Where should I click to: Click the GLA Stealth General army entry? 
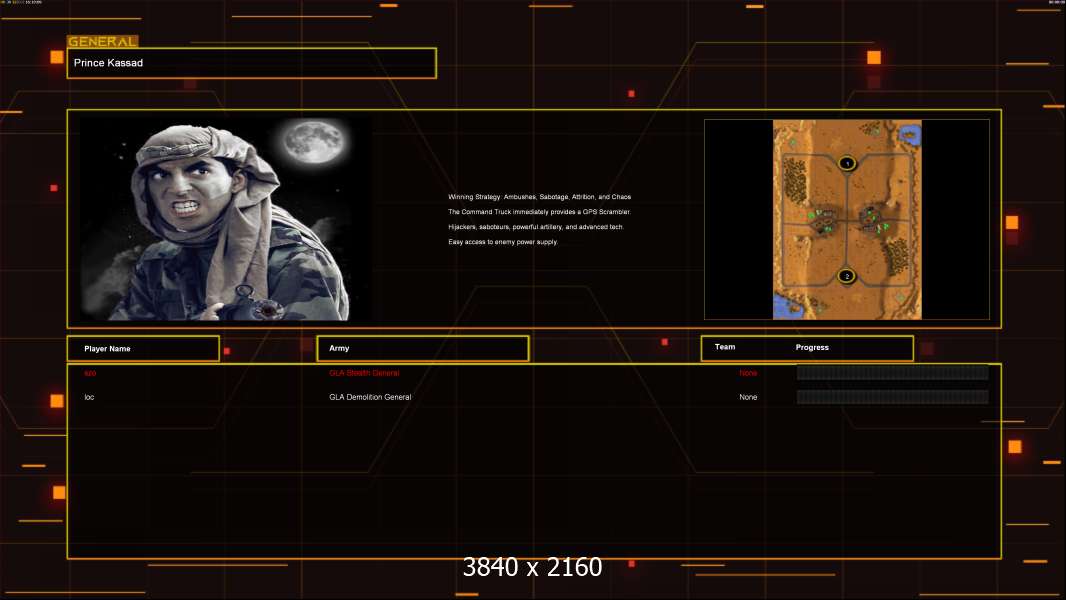click(x=364, y=373)
